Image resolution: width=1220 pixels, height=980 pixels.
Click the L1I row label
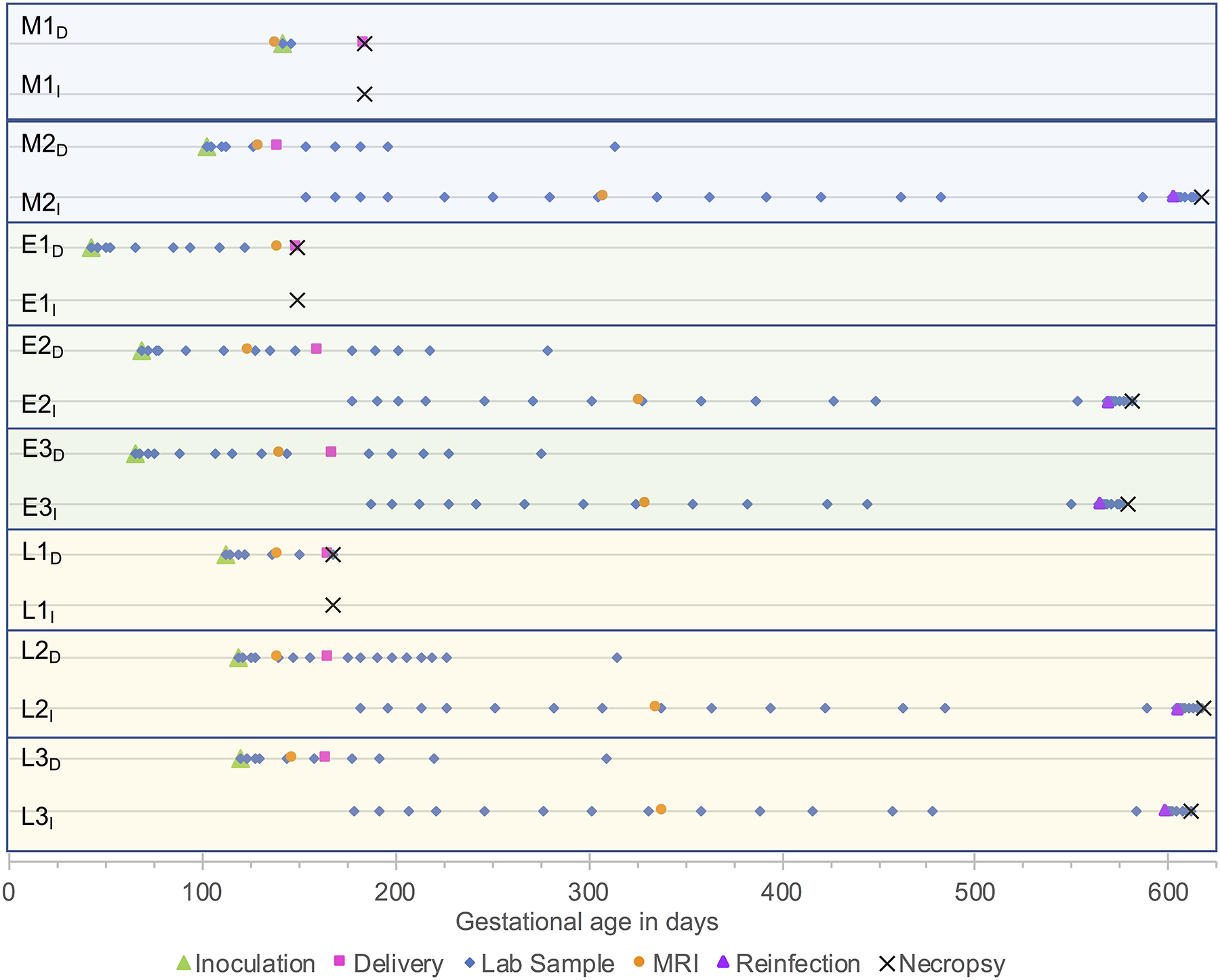(38, 611)
